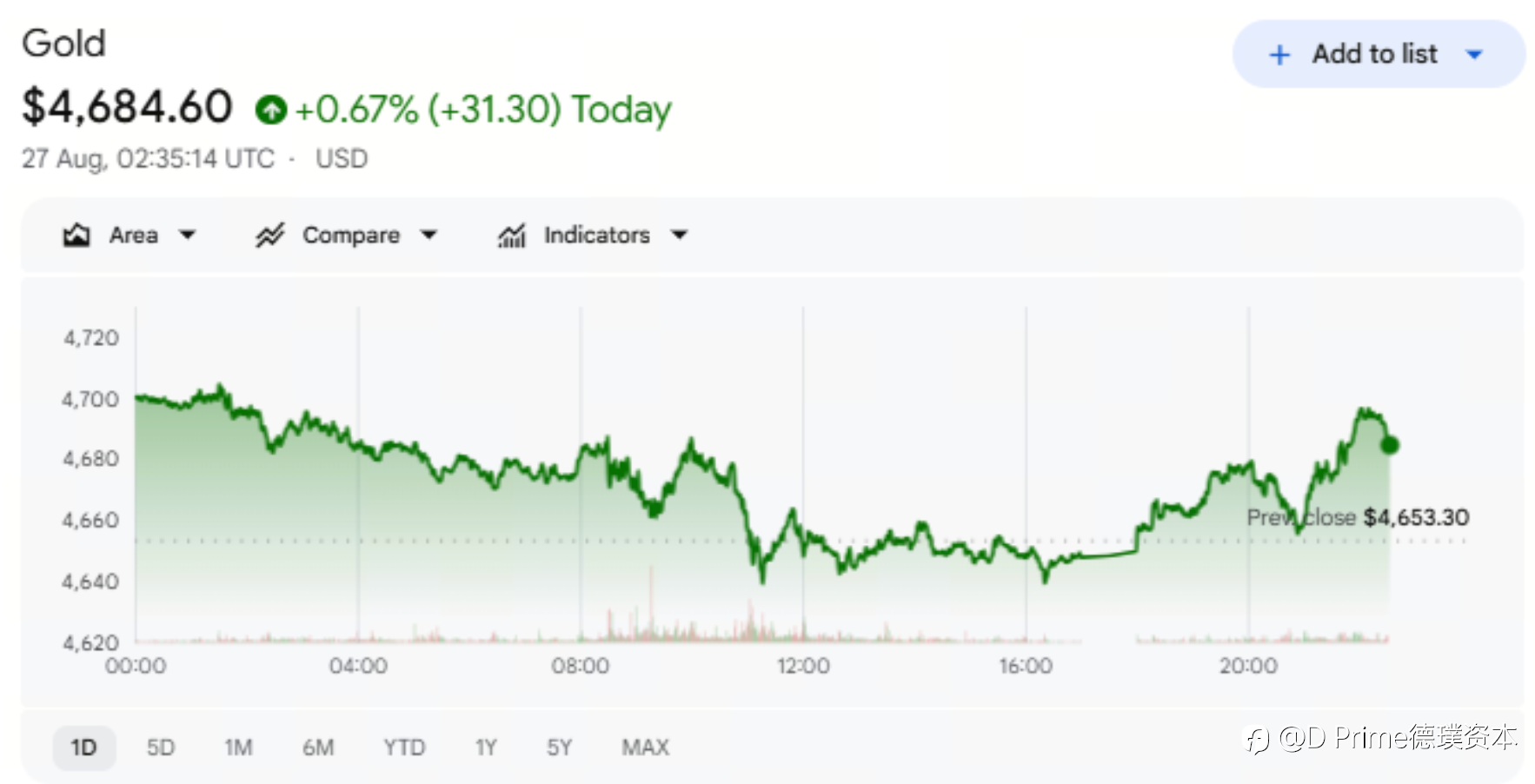Click the Add to list button
The width and height of the screenshot is (1535, 784).
[x=1379, y=54]
